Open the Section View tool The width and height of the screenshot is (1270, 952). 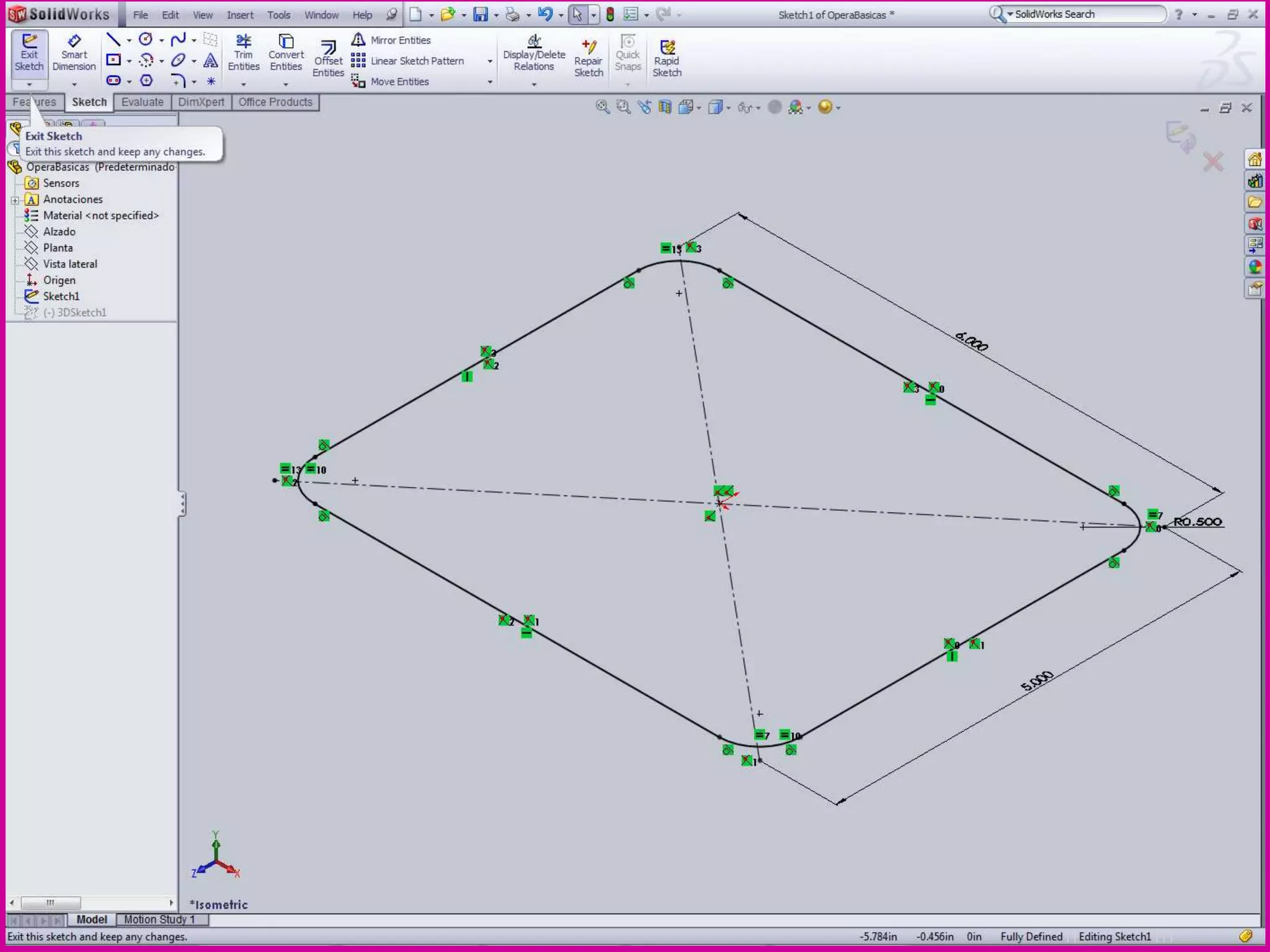(665, 107)
